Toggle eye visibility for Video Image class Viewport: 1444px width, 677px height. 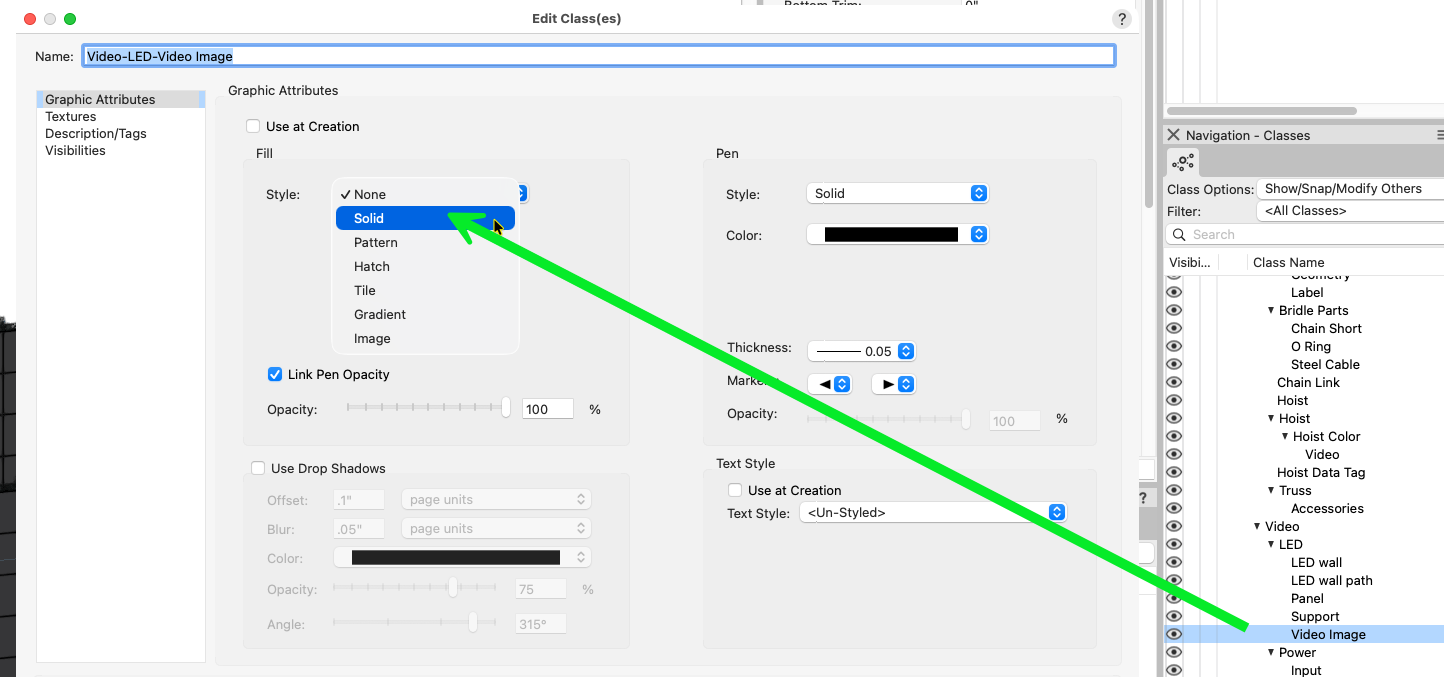[1174, 634]
